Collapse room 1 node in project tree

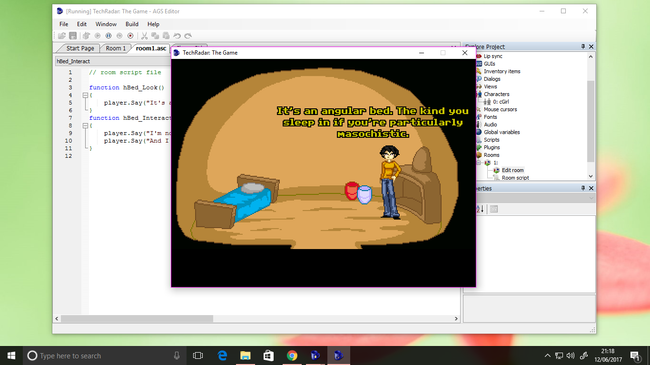point(479,163)
